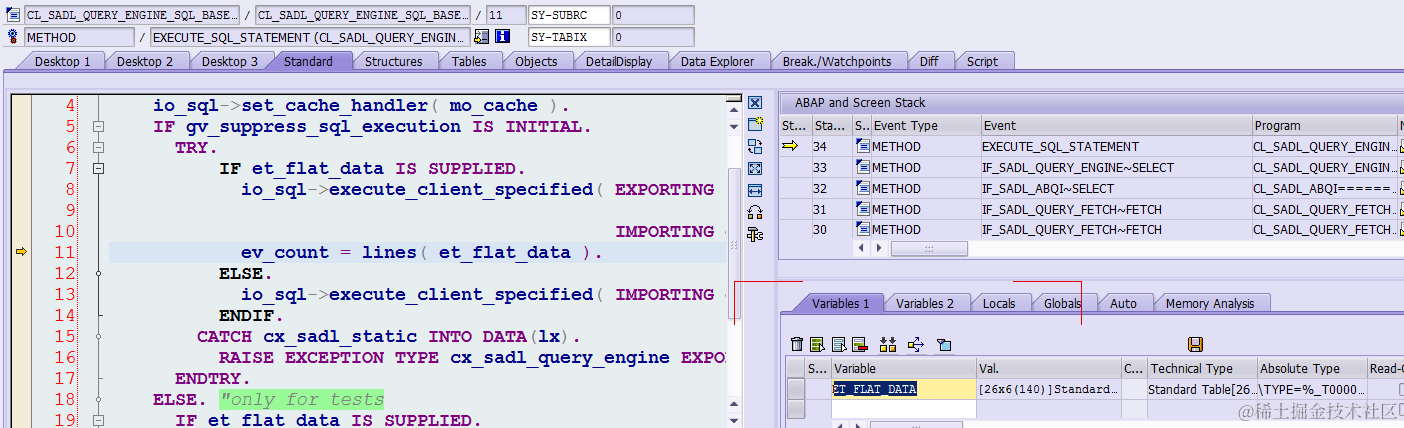Click the tool settings icon below the headphones

point(755,234)
